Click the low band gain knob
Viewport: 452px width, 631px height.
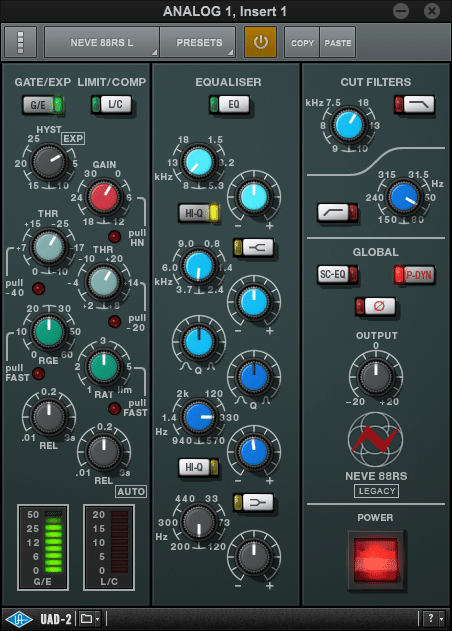coord(254,557)
